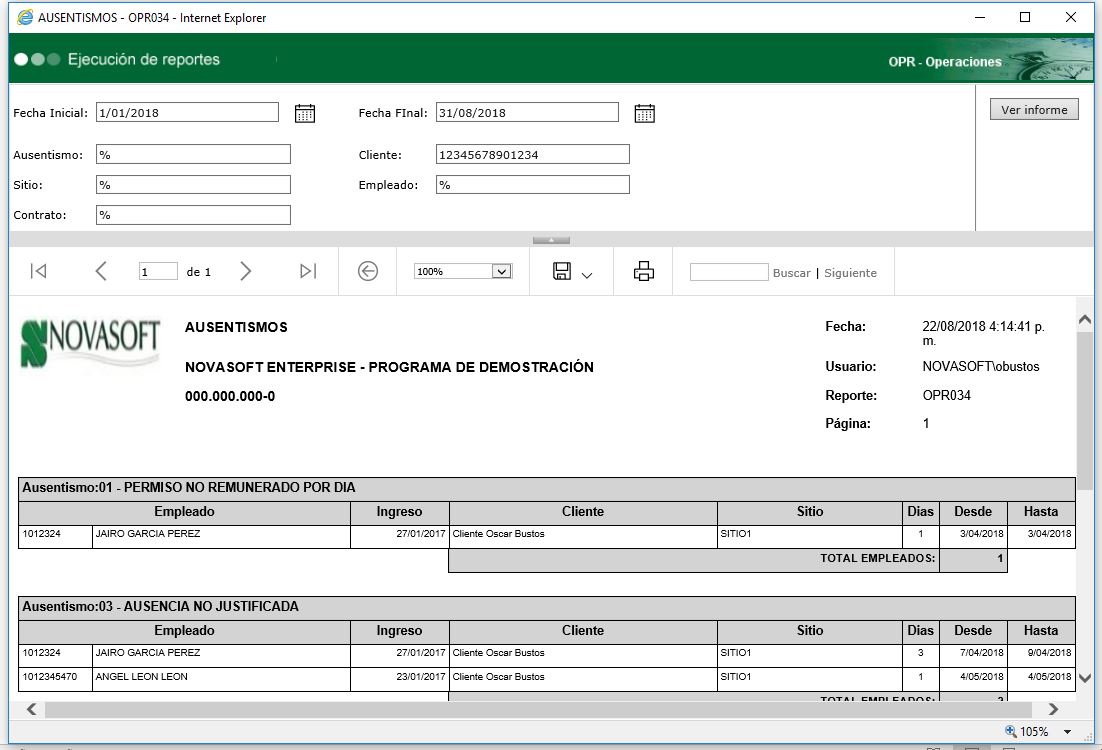Click the Siguiente search link
The image size is (1102, 750).
pos(850,273)
